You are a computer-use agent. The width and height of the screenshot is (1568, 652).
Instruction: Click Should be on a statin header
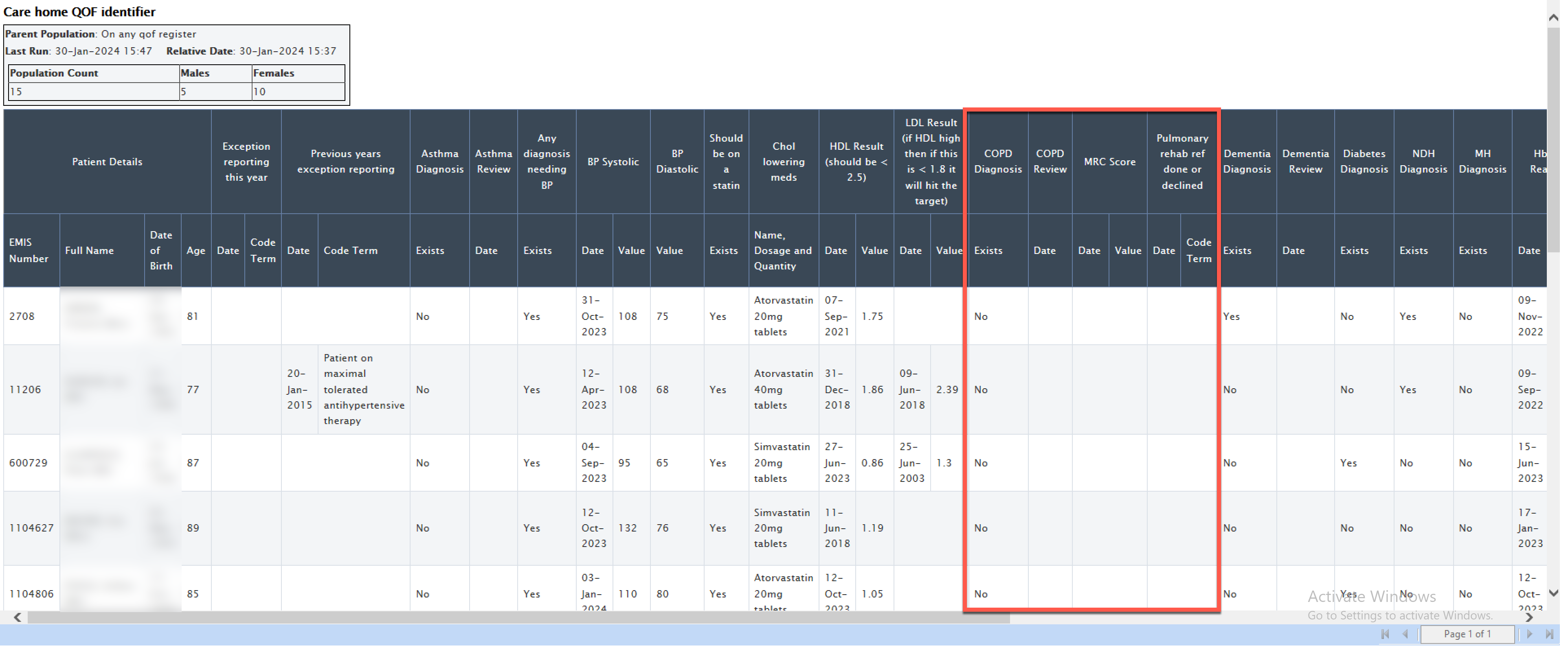click(x=726, y=162)
